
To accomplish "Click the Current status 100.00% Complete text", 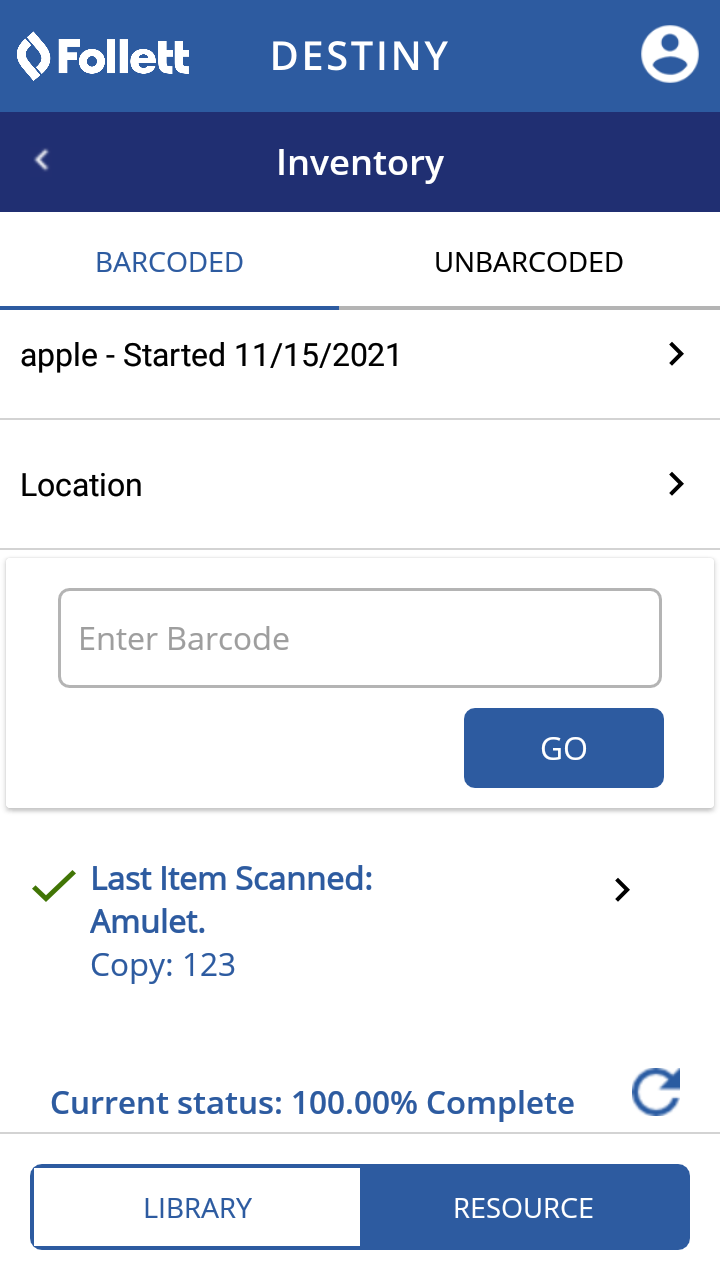I will point(312,1103).
